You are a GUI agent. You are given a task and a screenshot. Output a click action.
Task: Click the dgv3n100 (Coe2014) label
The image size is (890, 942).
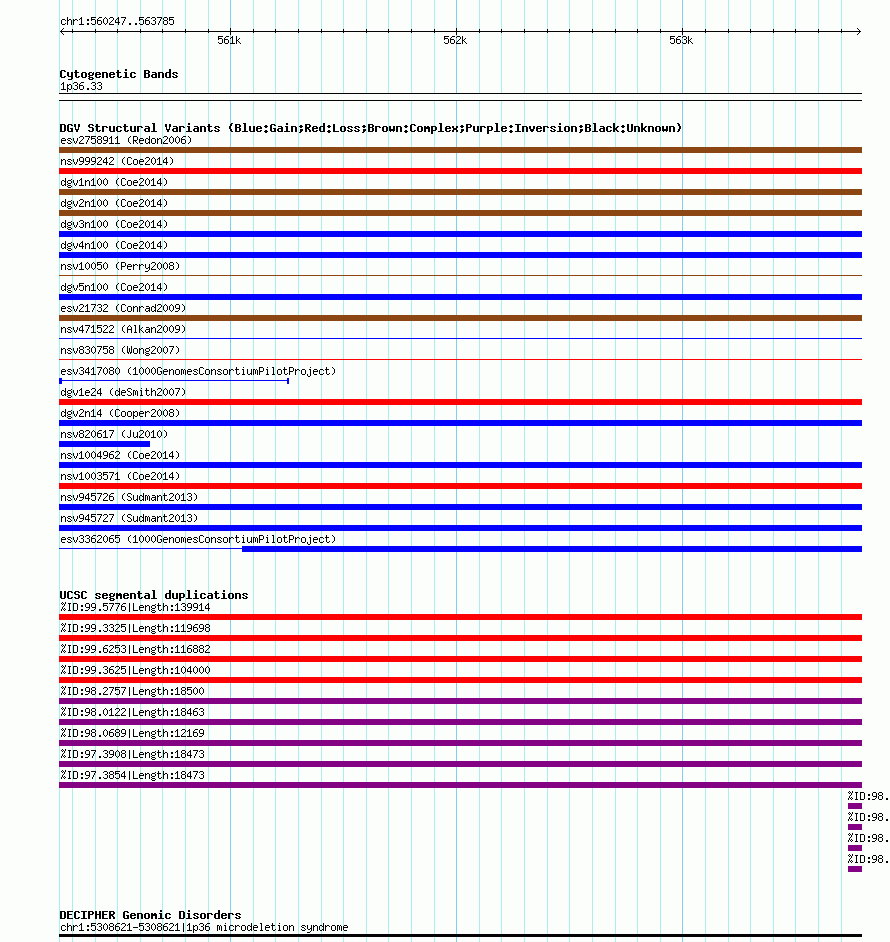click(114, 224)
